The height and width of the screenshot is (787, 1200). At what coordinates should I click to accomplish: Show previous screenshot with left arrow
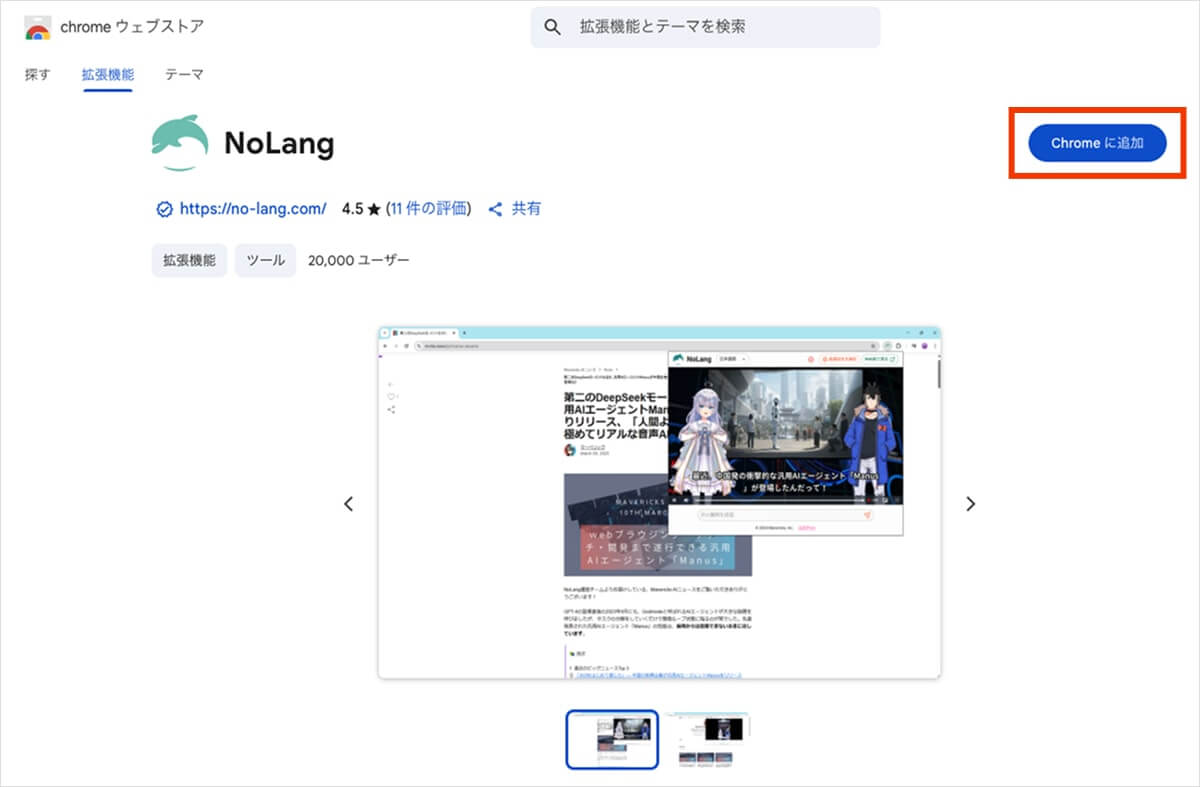tap(349, 504)
